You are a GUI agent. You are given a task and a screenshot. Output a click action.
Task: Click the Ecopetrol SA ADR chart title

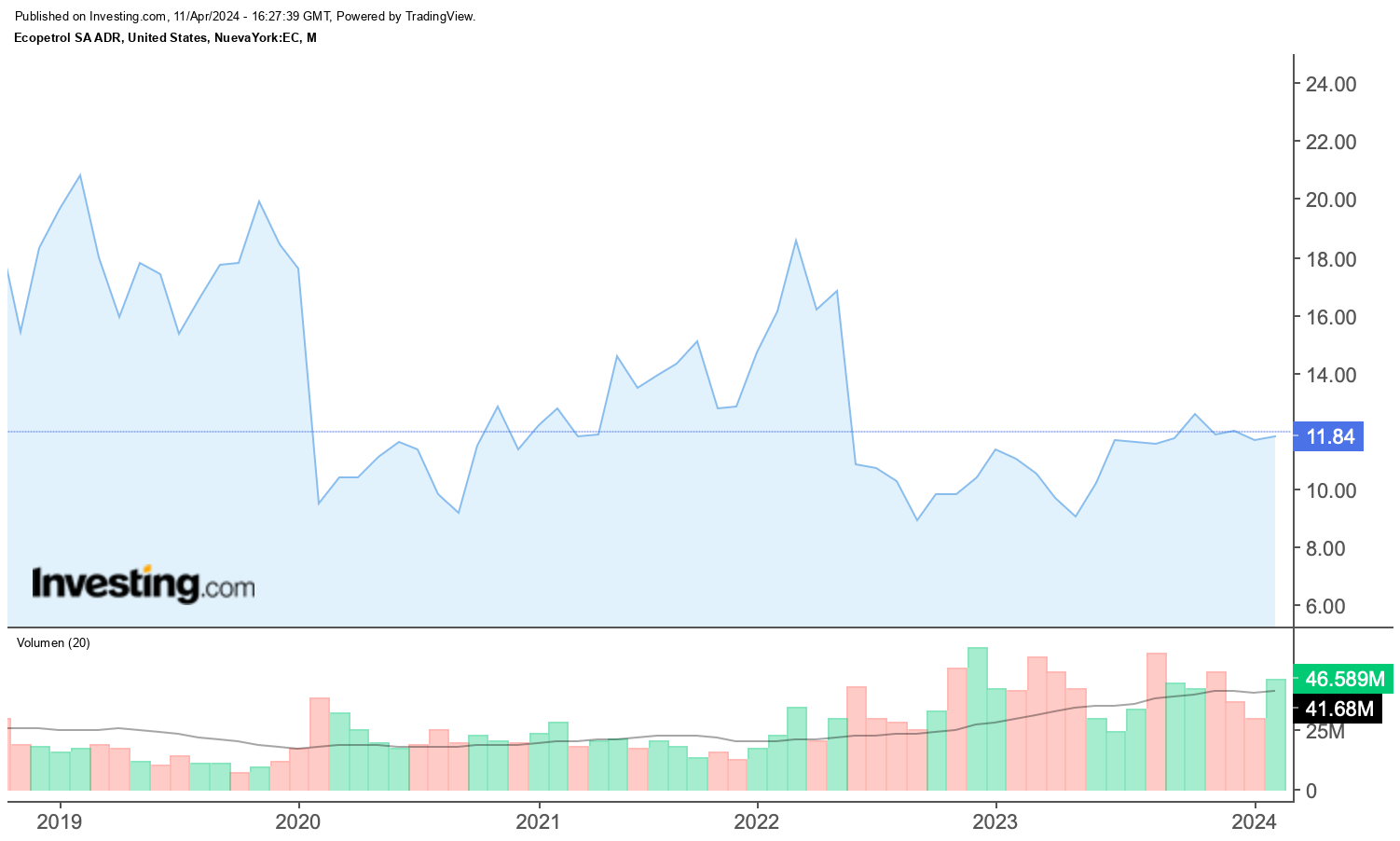point(165,37)
